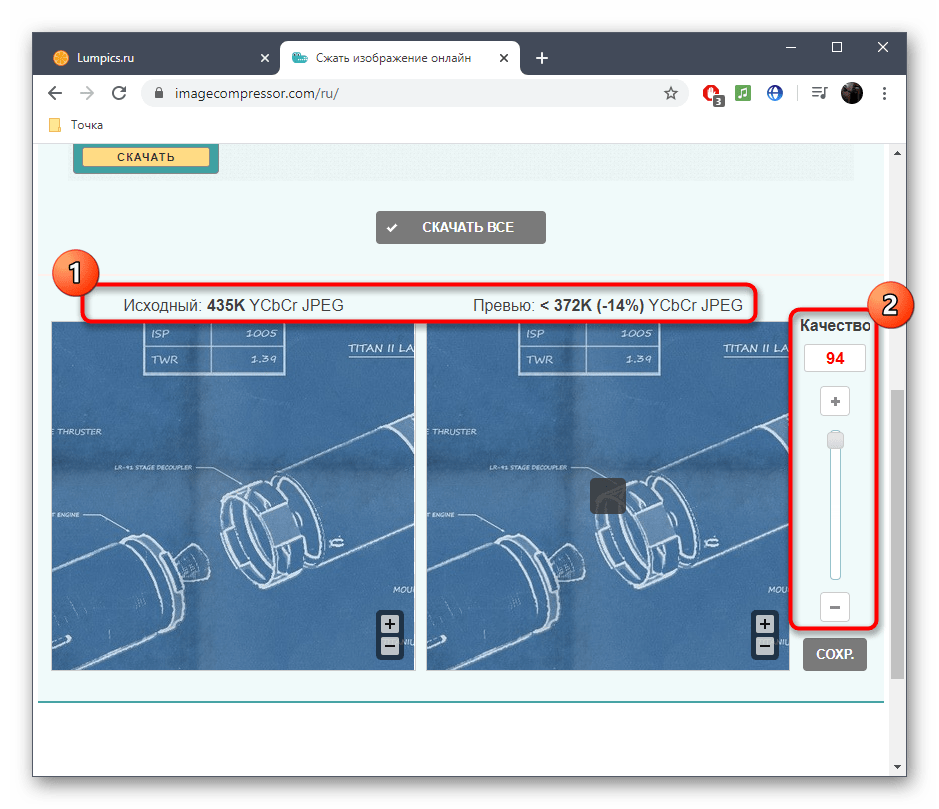Screen dimensions: 939x809
Task: Go back to the previous page
Action: 55,93
